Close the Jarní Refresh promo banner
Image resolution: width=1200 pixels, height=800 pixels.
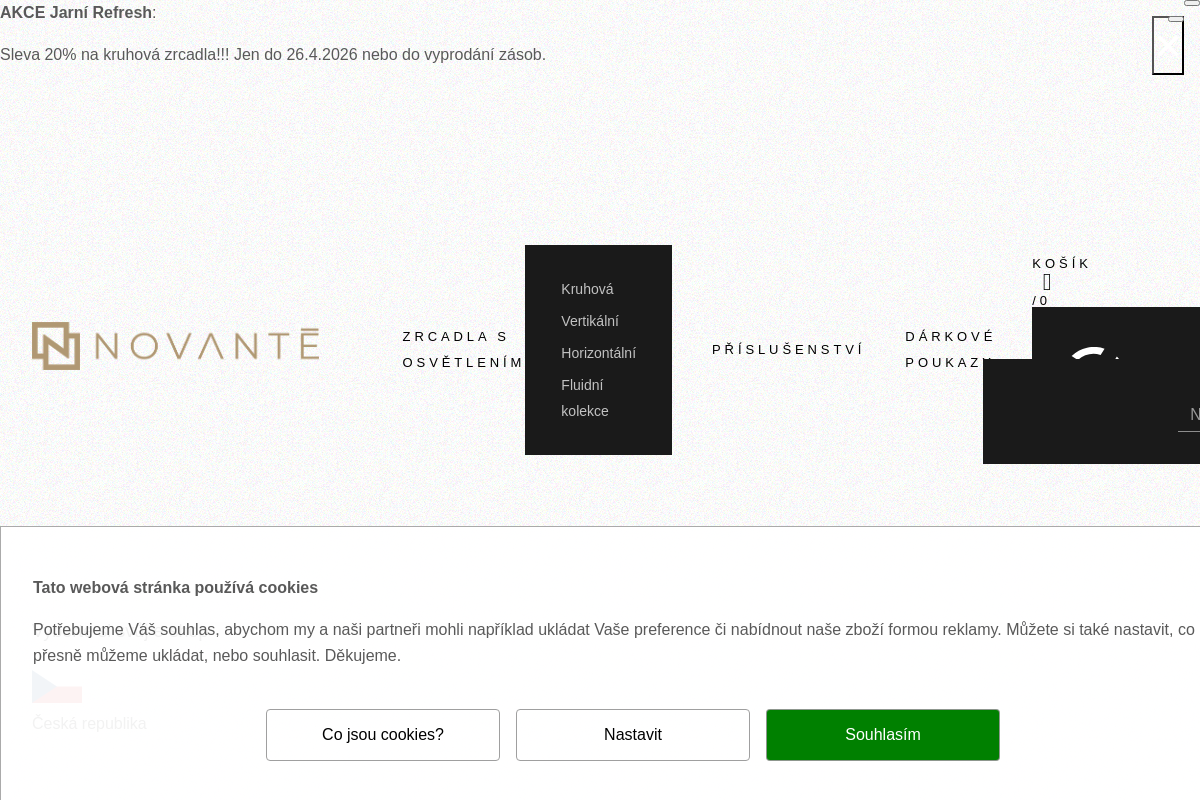[x=1167, y=45]
